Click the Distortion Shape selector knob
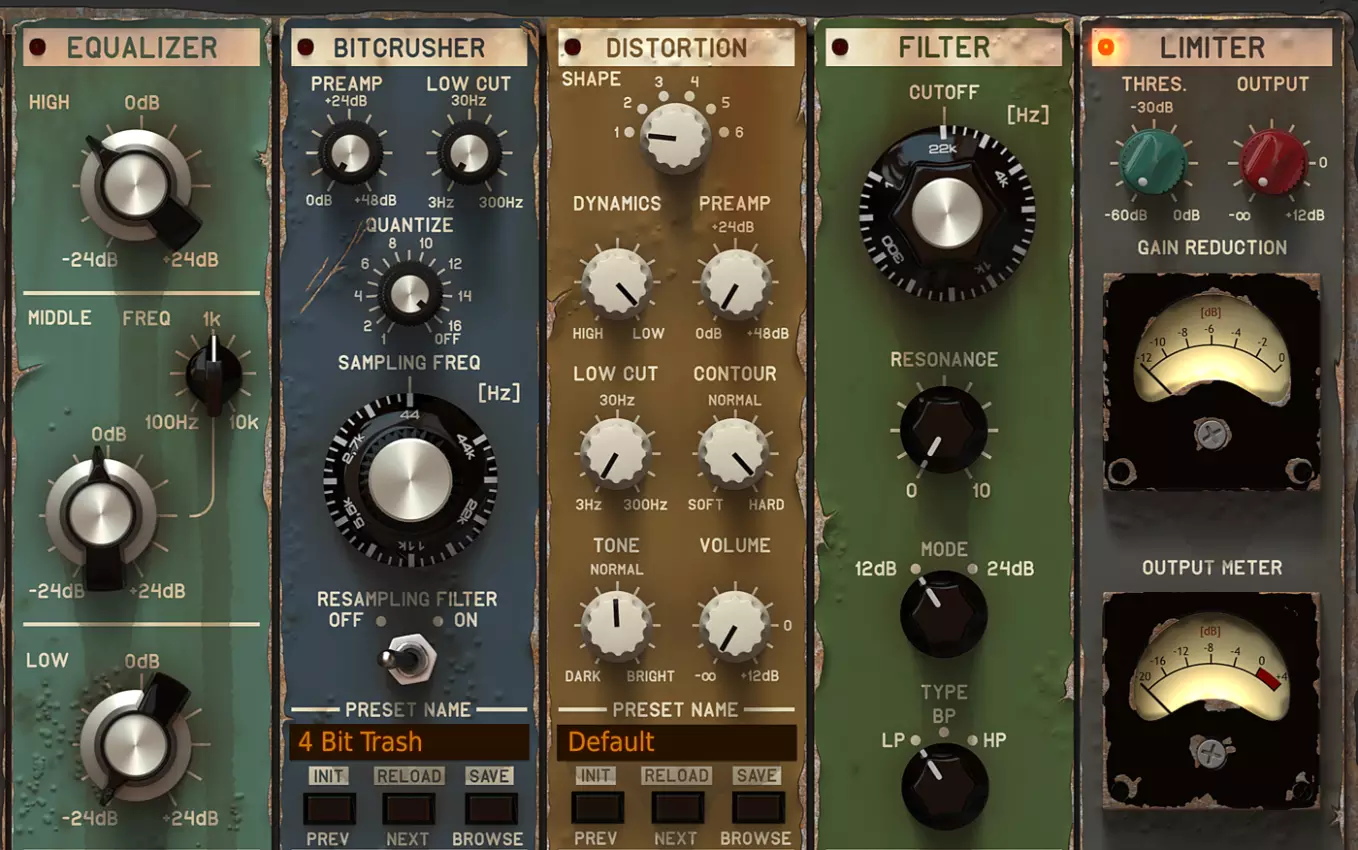1358x850 pixels. coord(675,137)
